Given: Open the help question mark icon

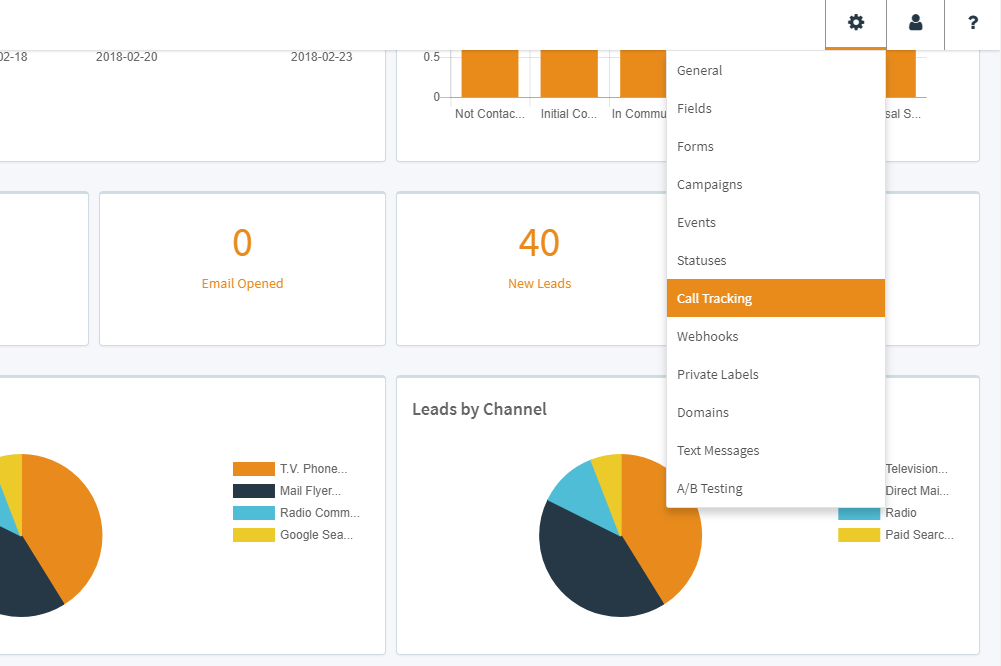Looking at the screenshot, I should tap(971, 22).
